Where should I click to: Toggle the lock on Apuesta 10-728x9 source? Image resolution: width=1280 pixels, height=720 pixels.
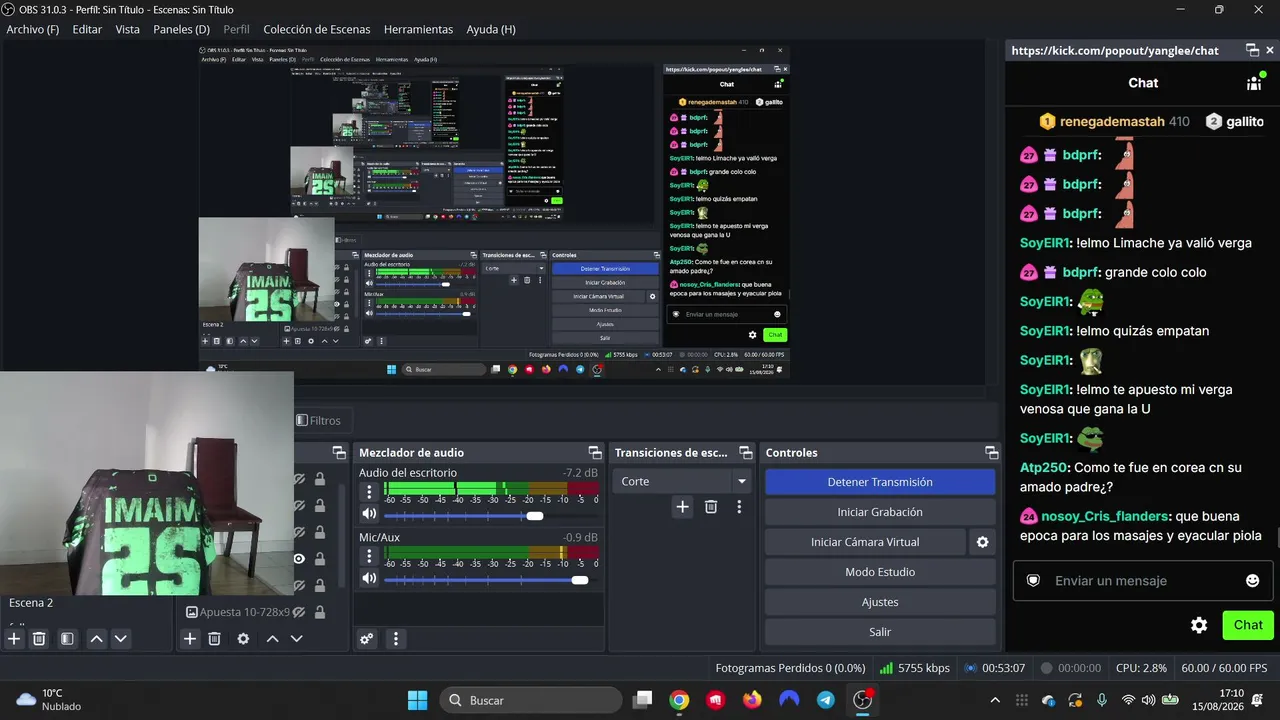[320, 611]
